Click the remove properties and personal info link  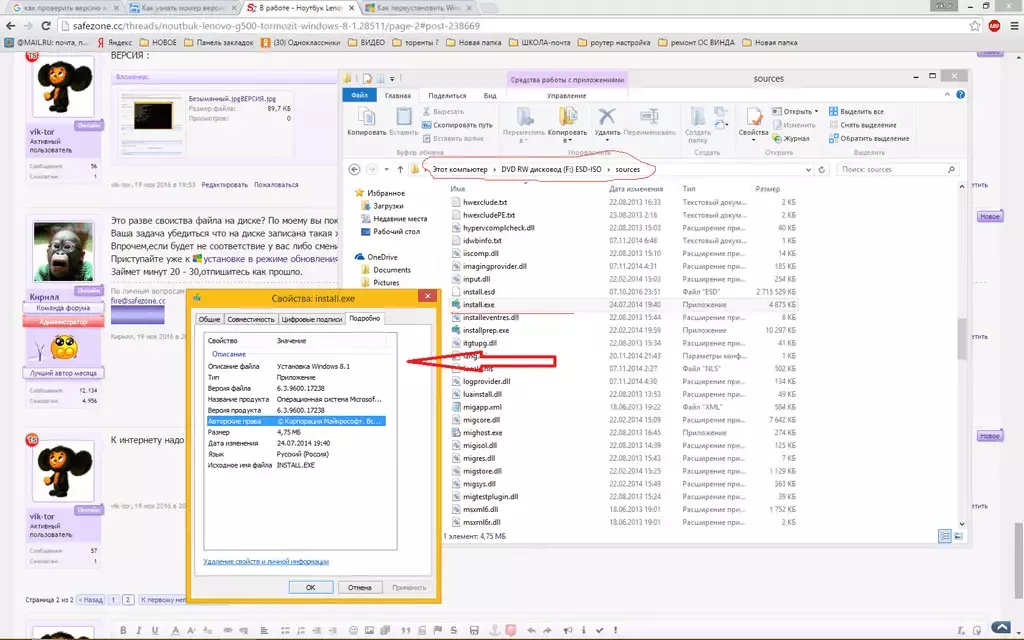(266, 562)
